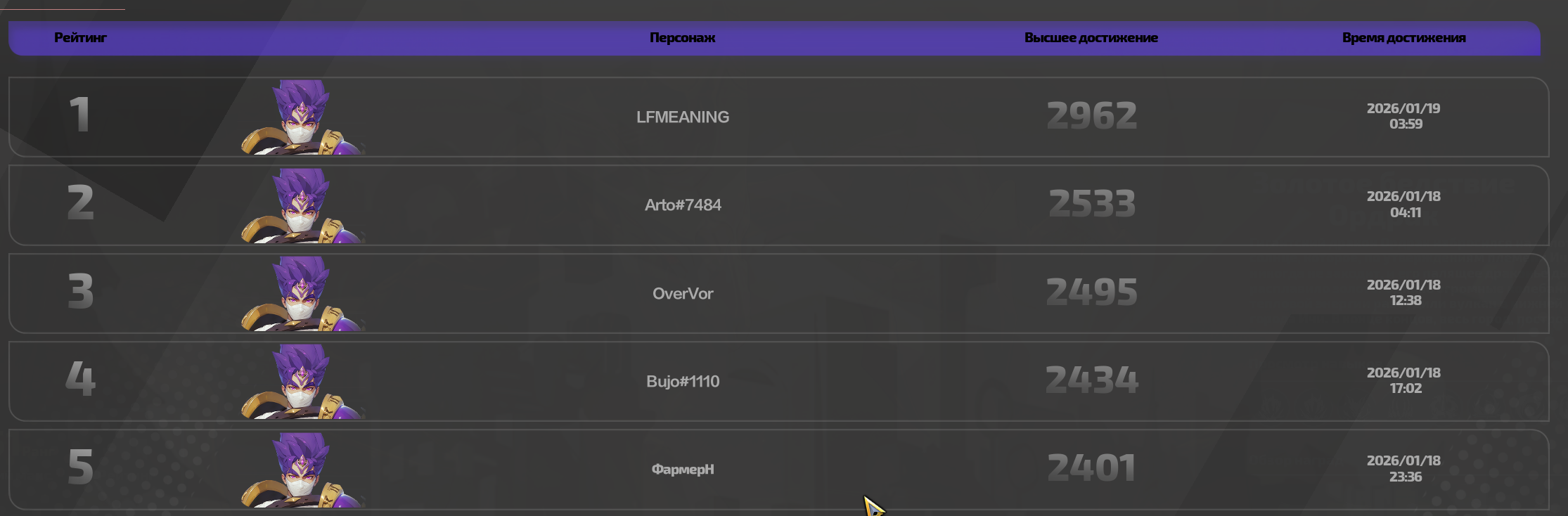Click the Рейтинг column header
Viewport: 1568px width, 516px height.
[80, 38]
